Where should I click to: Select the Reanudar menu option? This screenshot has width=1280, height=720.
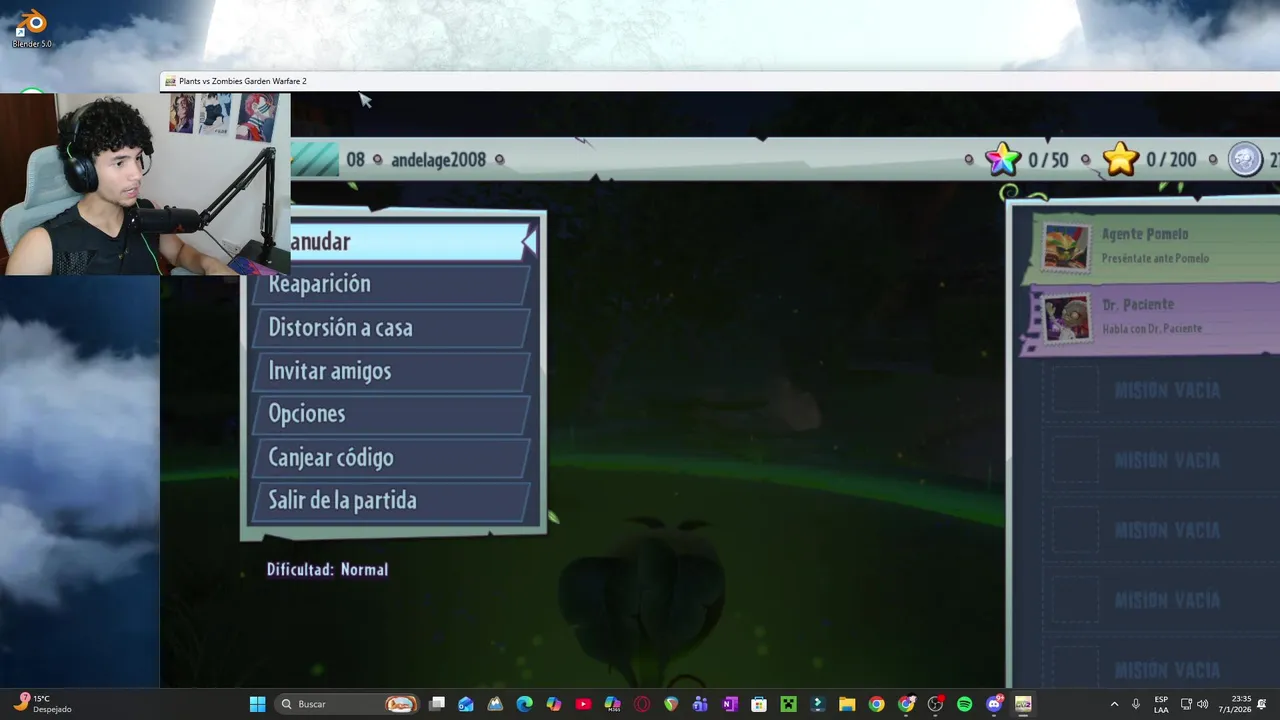point(413,241)
